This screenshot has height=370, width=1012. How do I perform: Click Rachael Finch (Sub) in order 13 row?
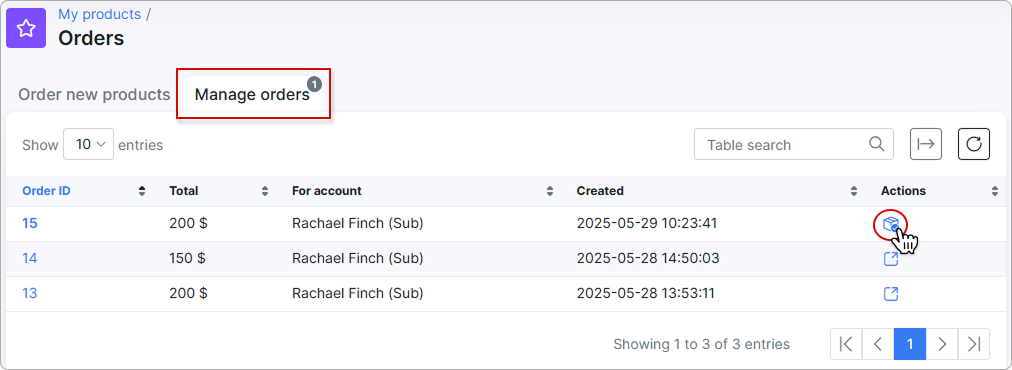click(358, 293)
